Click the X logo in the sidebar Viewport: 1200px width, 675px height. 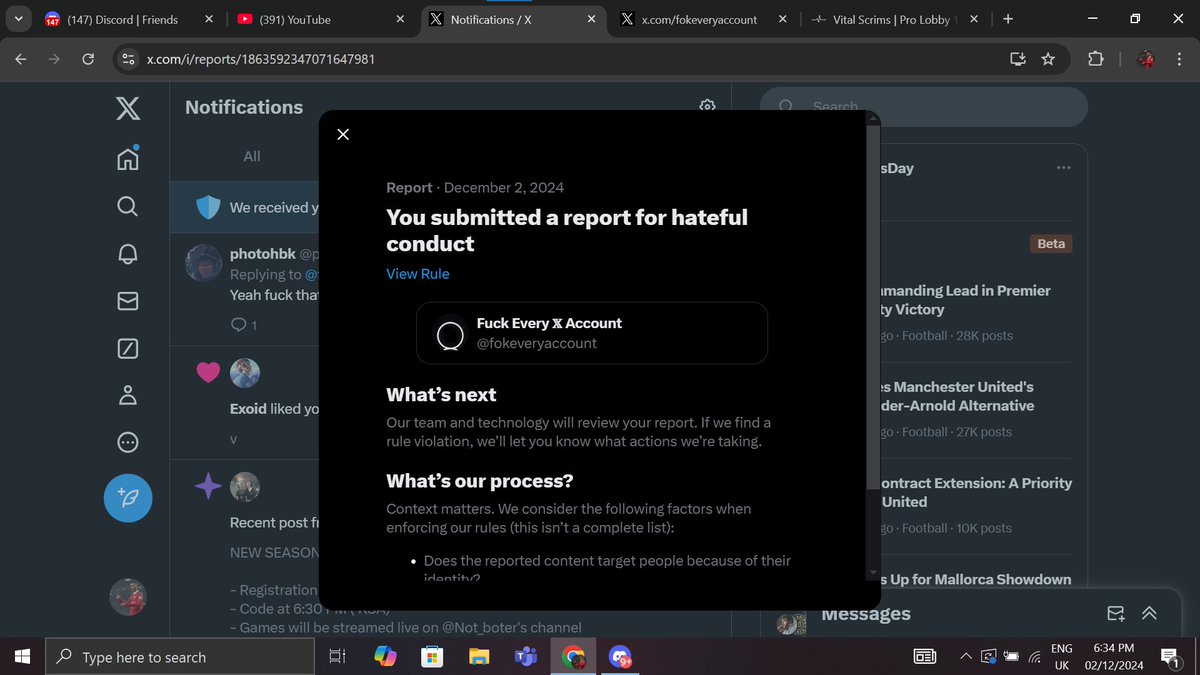point(127,107)
